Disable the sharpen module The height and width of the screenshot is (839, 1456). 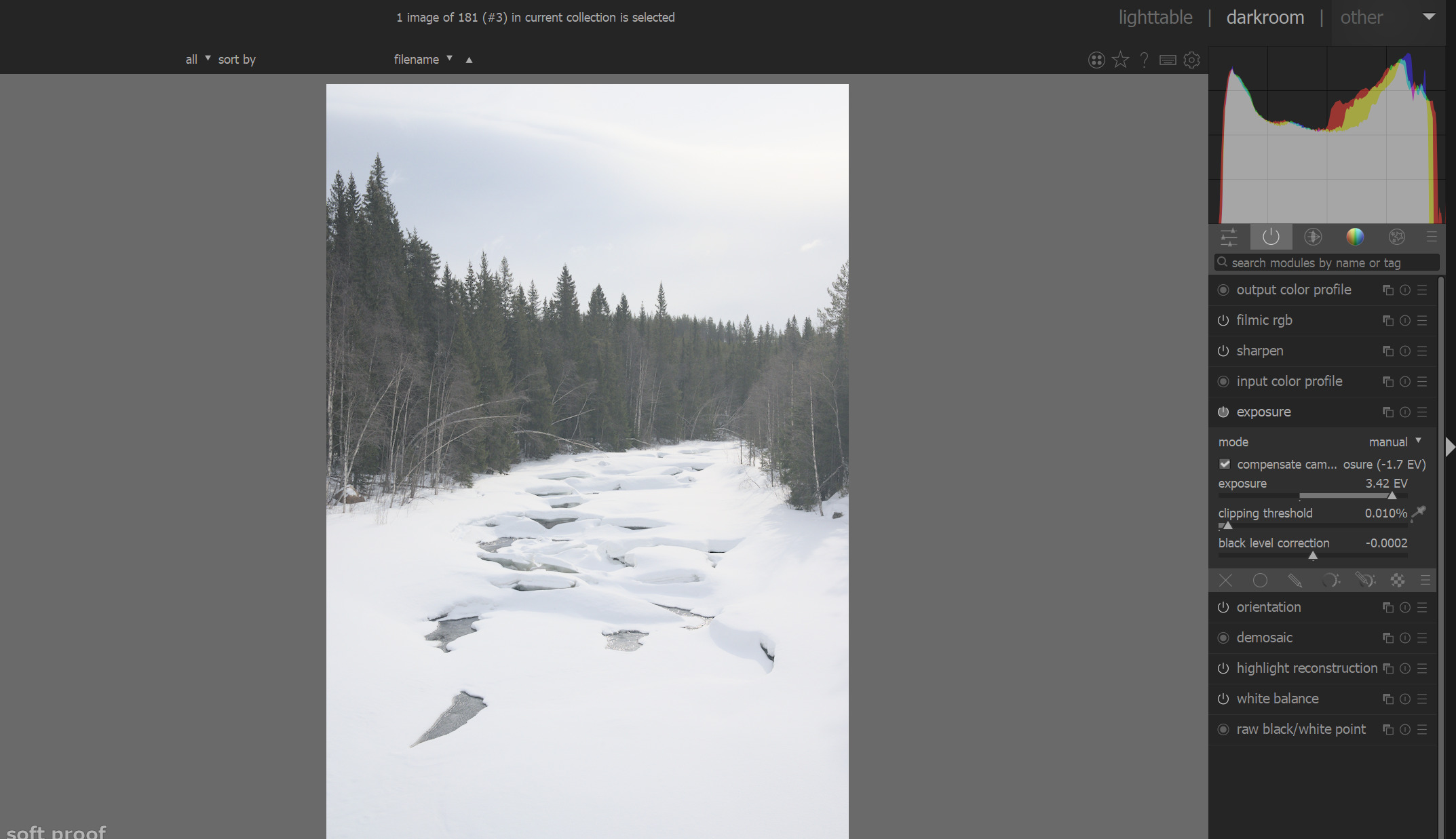tap(1223, 351)
